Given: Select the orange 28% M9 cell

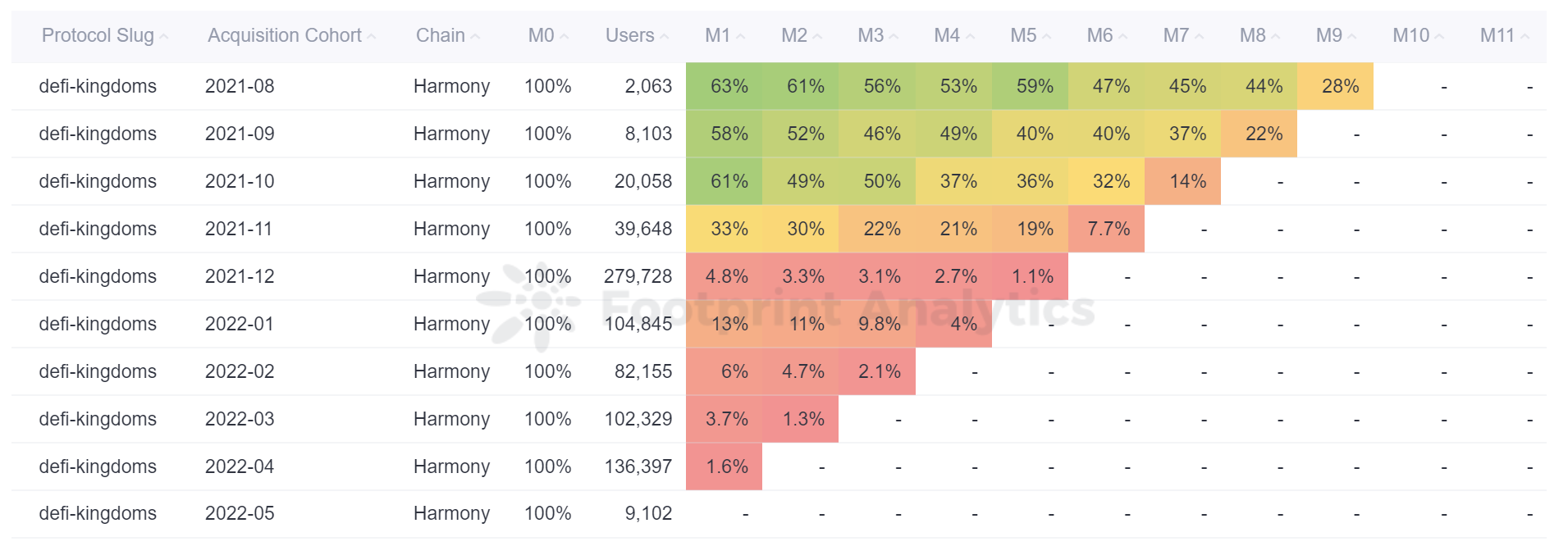Looking at the screenshot, I should click(x=1340, y=86).
